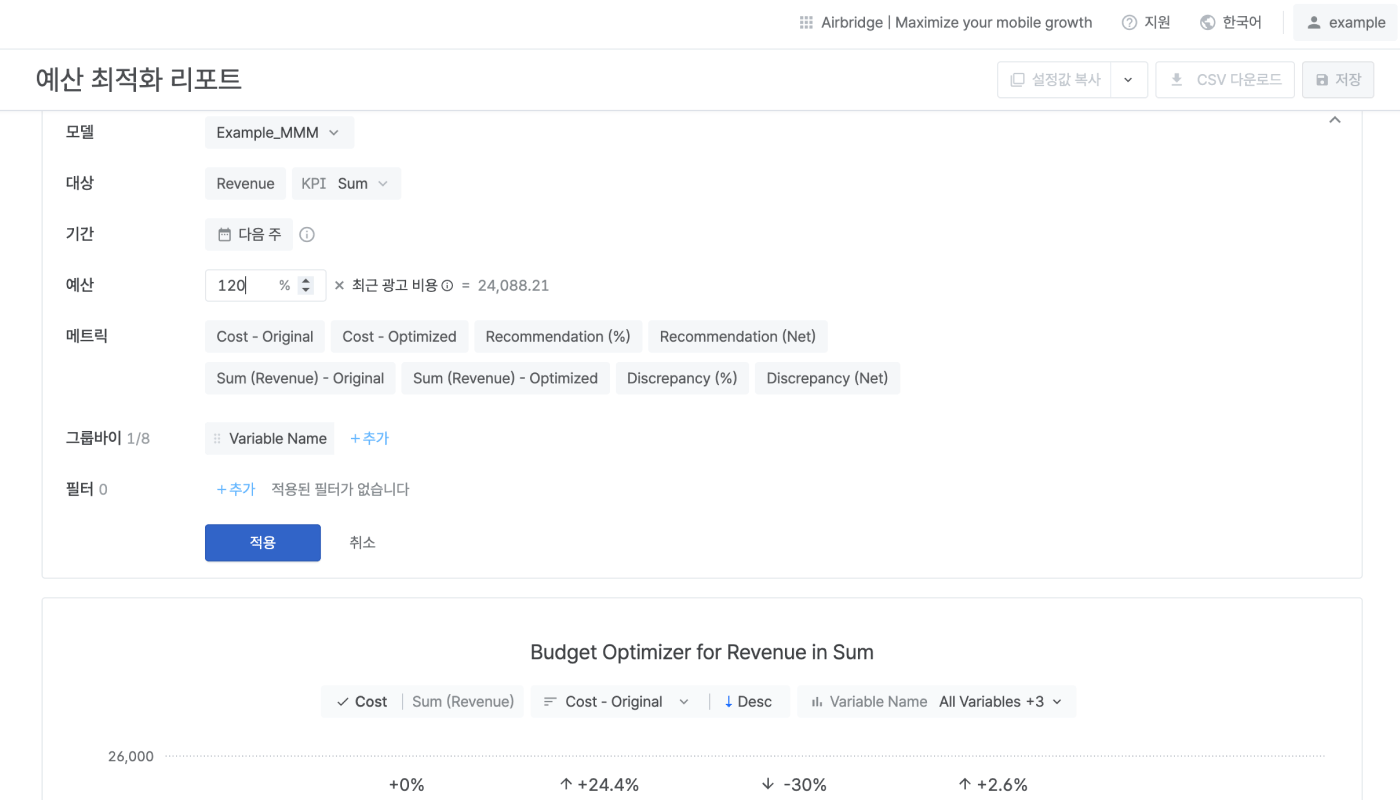
Task: Click the Cost - Original metric chip
Action: (x=265, y=336)
